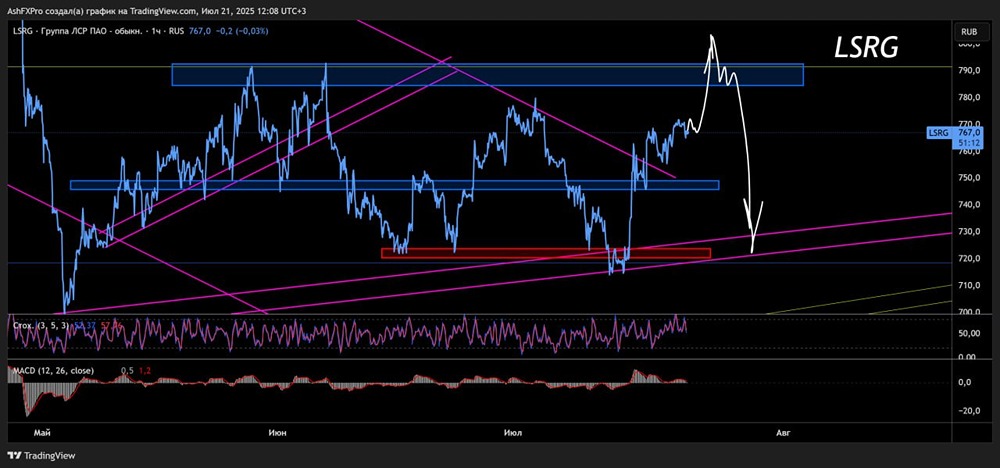Screen dimensions: 1000x468
Task: Click the 740,0 price axis label
Action: coord(968,205)
